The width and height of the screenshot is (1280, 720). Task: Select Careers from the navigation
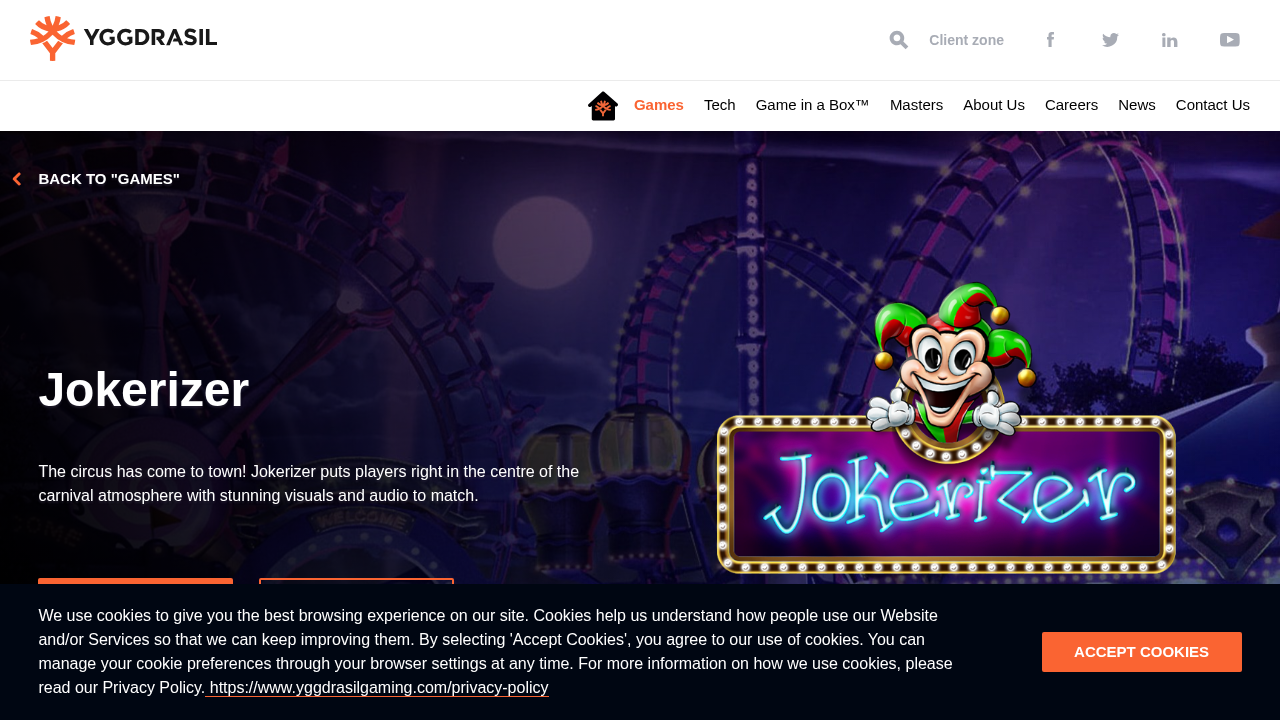(1071, 104)
